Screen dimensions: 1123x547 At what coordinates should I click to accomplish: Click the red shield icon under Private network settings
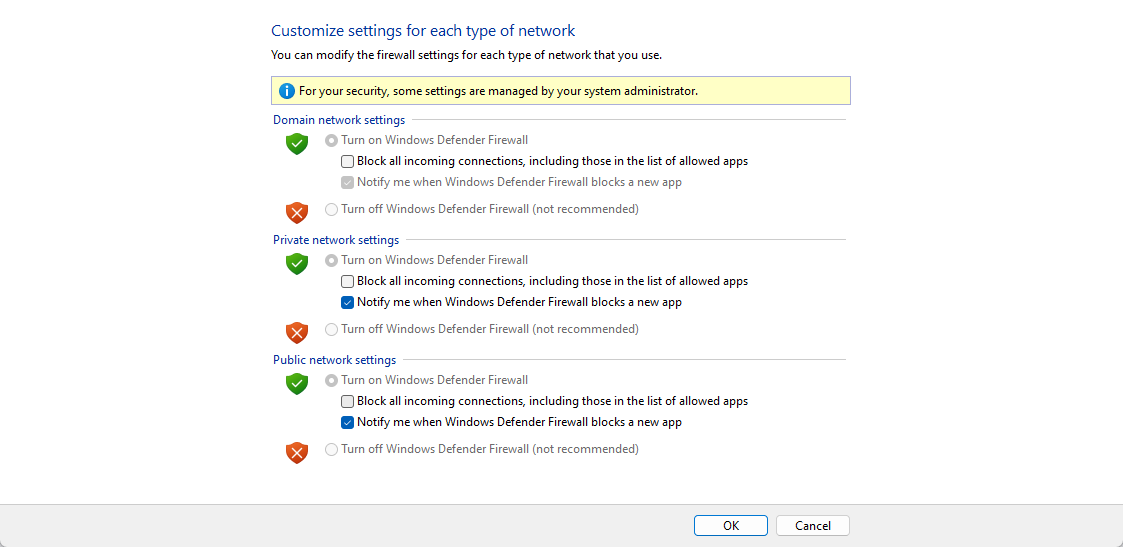click(297, 332)
